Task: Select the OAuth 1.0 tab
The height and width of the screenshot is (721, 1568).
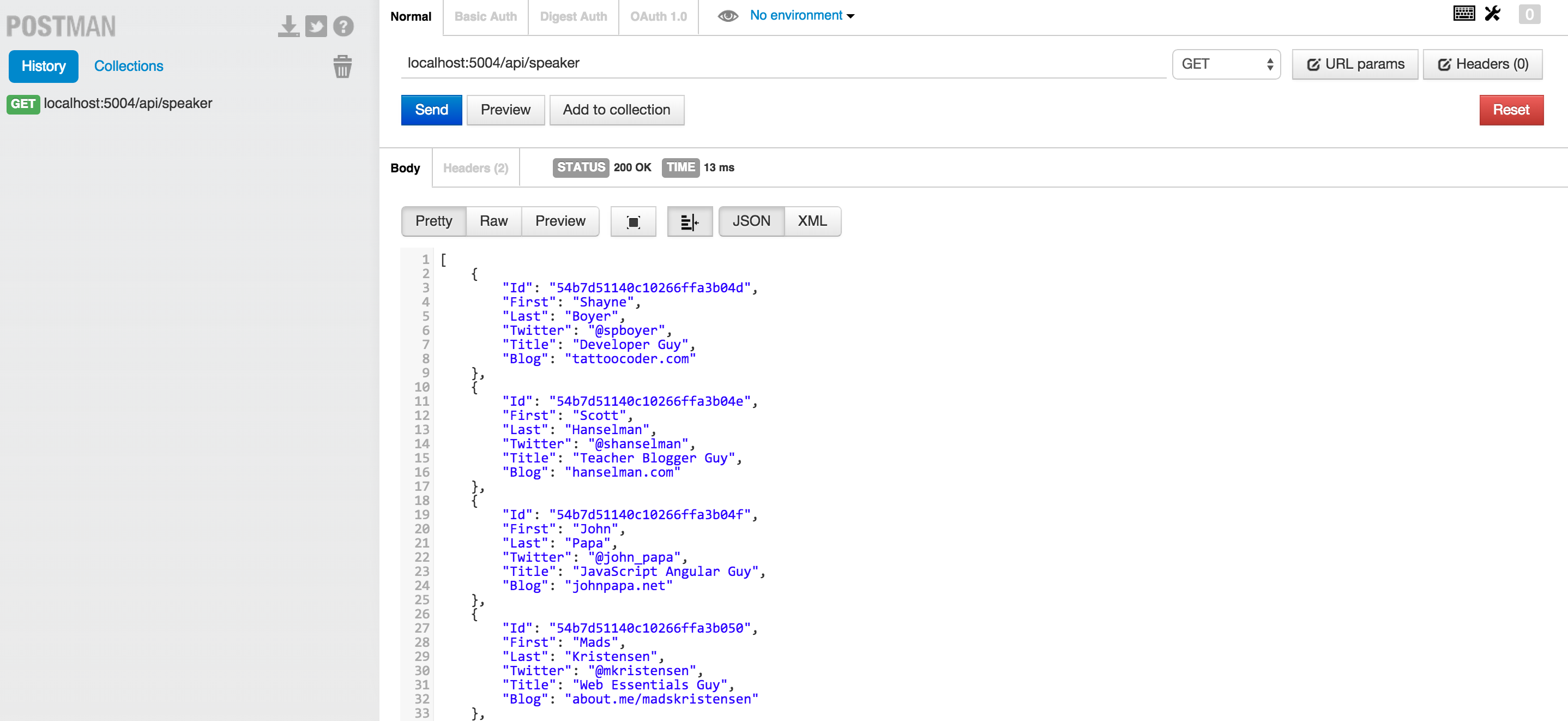Action: tap(659, 16)
